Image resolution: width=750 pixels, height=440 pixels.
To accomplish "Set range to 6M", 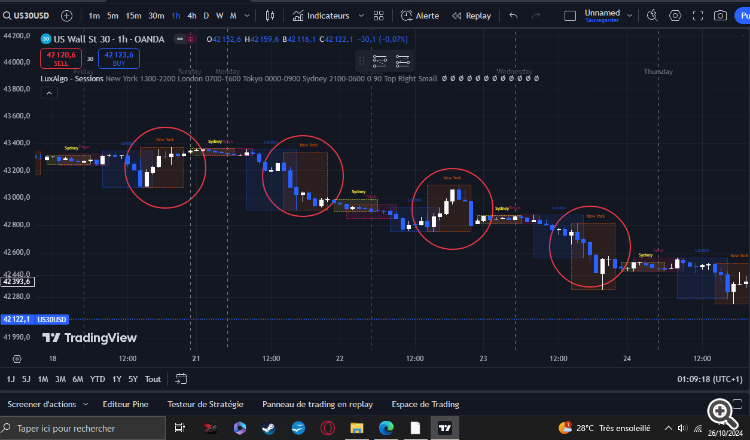I will 78,379.
